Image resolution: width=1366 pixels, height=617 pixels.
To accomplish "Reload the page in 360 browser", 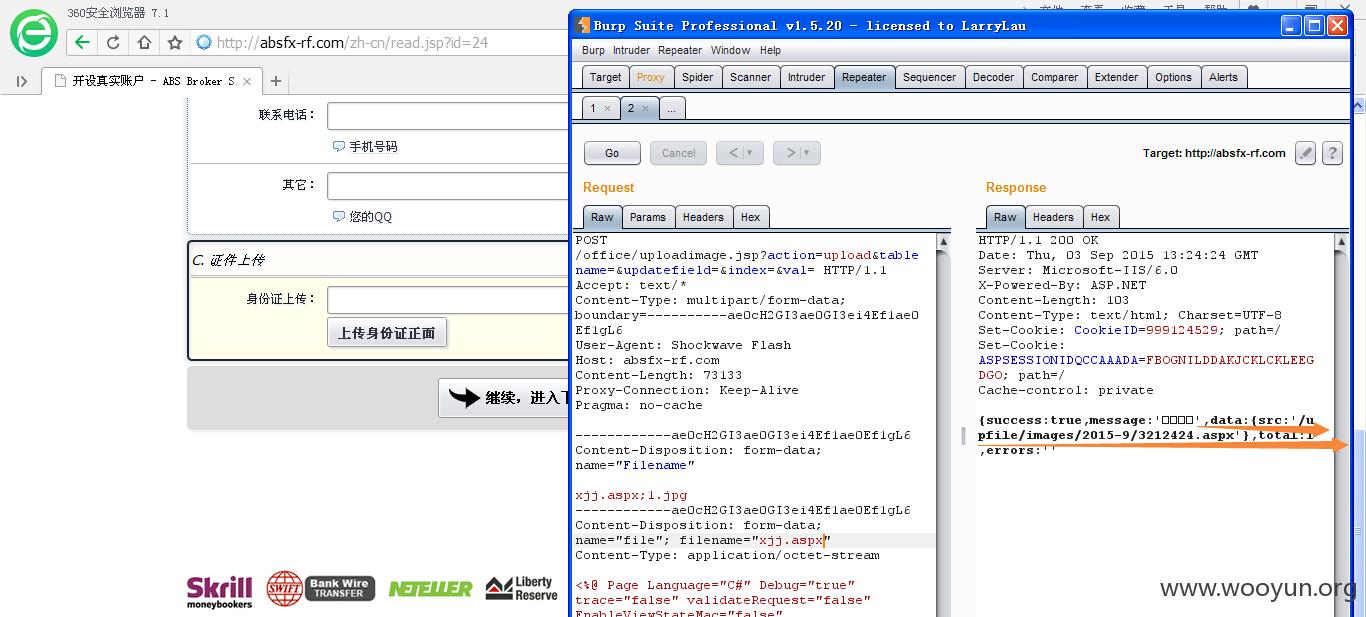I will (x=113, y=42).
